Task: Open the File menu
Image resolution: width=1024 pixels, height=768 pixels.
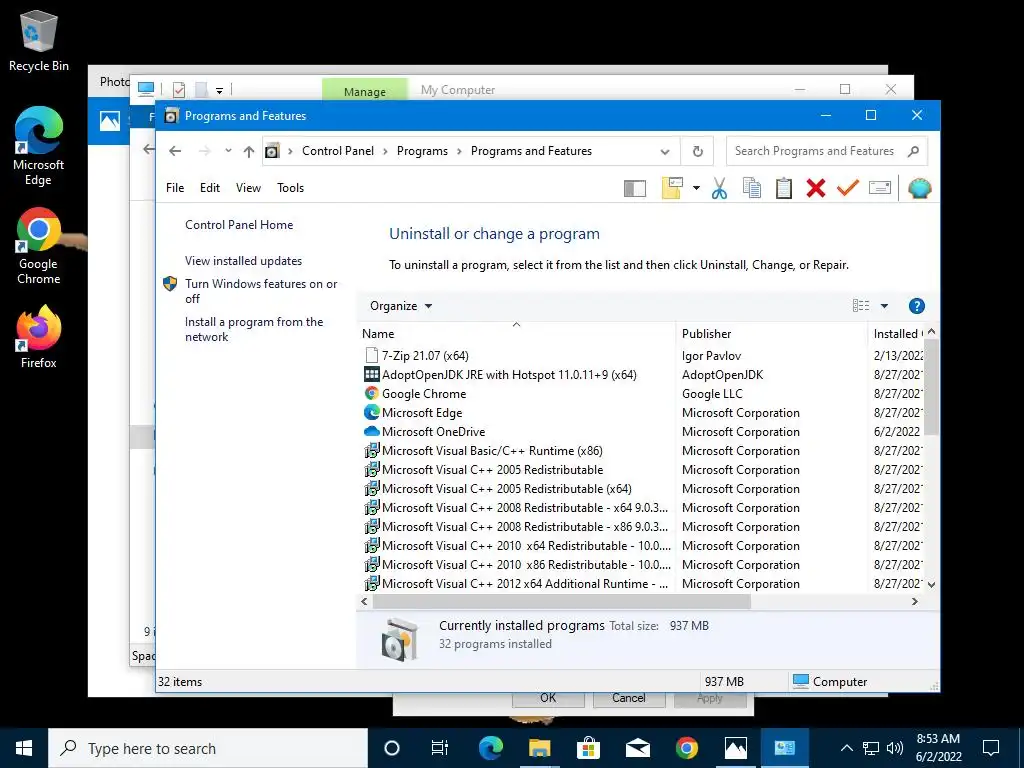Action: point(175,188)
